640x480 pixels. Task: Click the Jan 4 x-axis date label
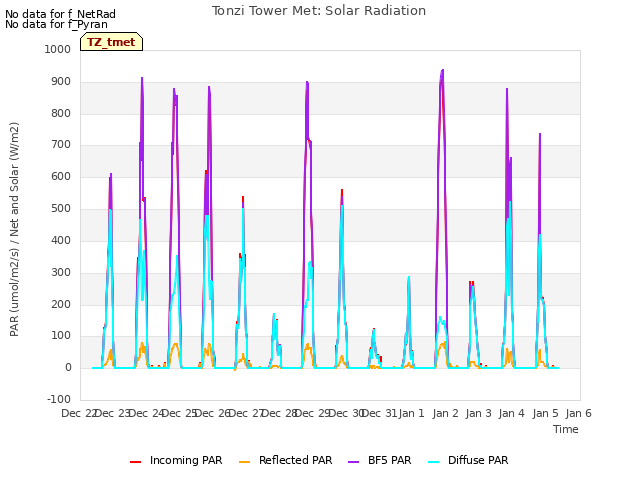pos(512,413)
